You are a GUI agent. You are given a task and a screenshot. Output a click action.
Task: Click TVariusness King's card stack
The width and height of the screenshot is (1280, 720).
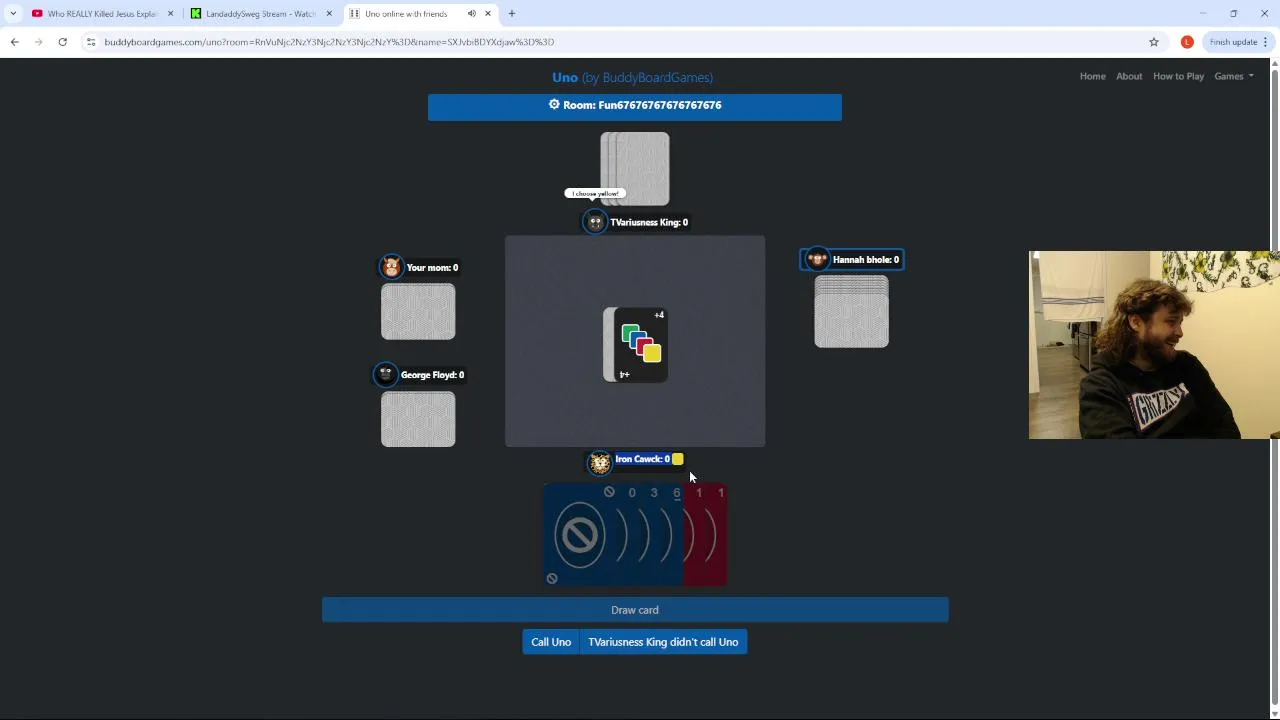click(635, 168)
